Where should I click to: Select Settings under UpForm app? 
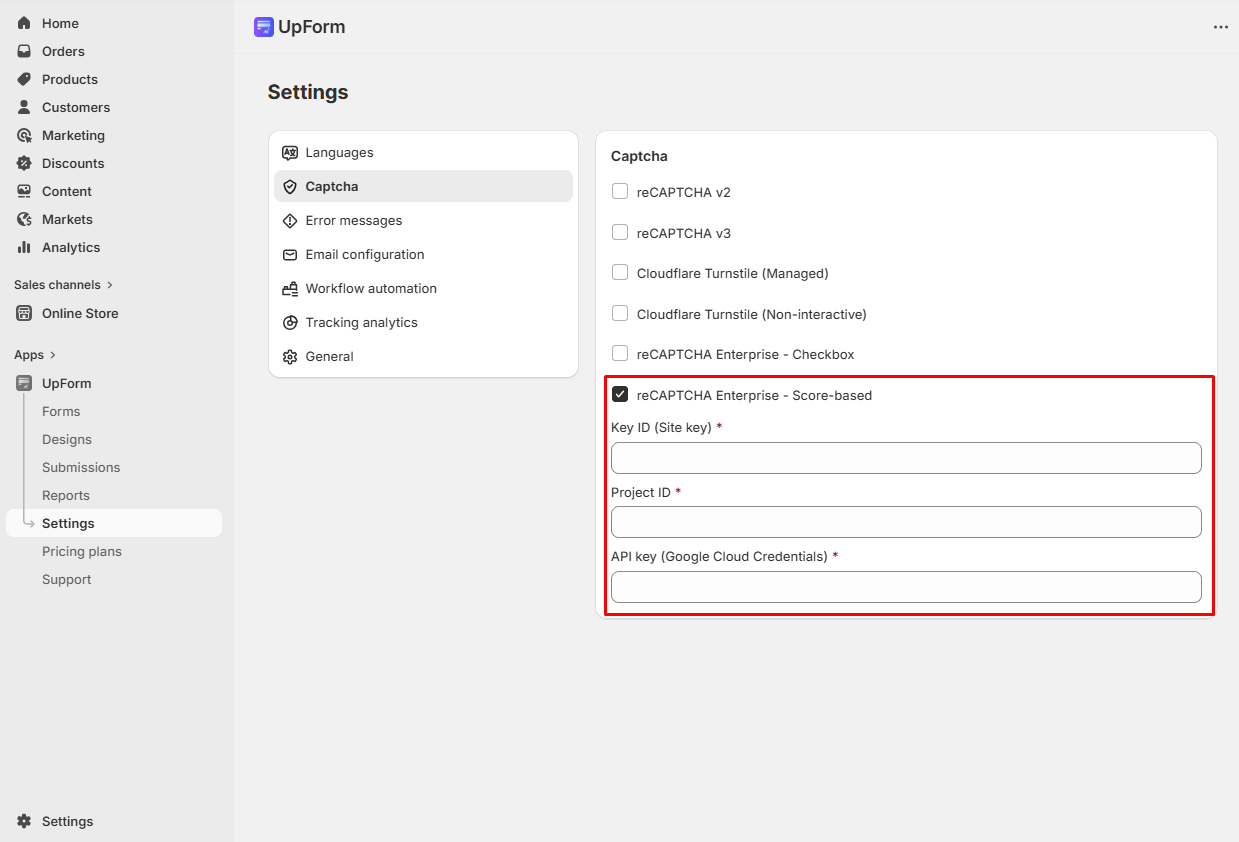[x=114, y=523]
